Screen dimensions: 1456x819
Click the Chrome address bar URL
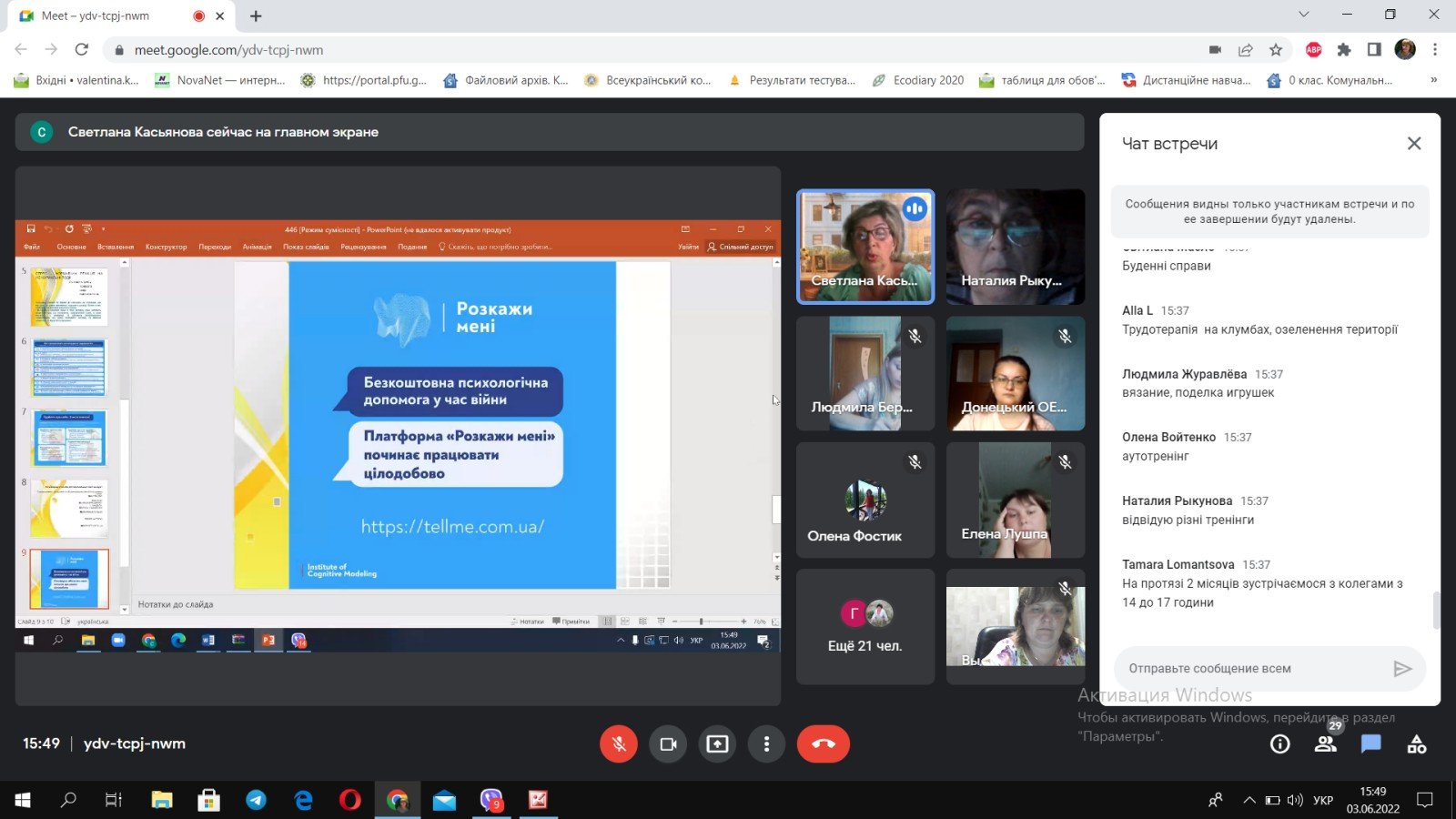[x=228, y=50]
